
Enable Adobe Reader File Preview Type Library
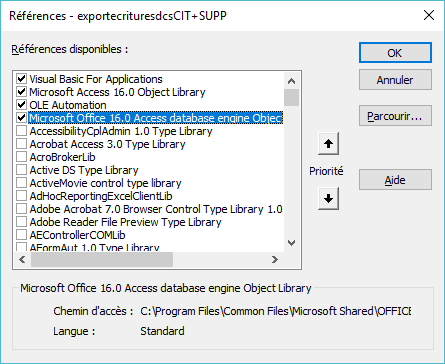click(x=22, y=222)
